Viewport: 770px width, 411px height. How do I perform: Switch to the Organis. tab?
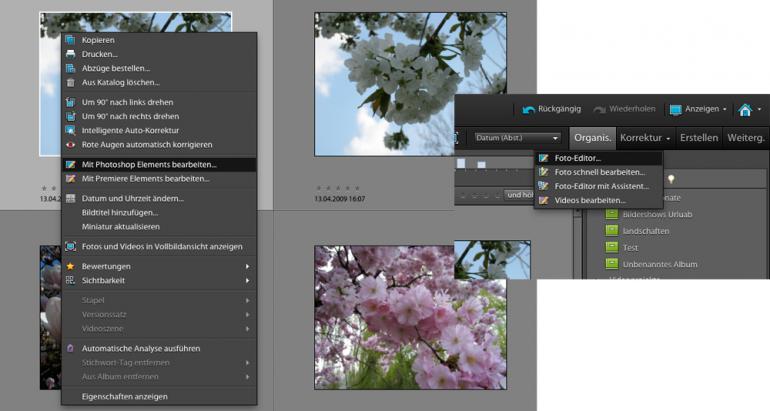(592, 137)
